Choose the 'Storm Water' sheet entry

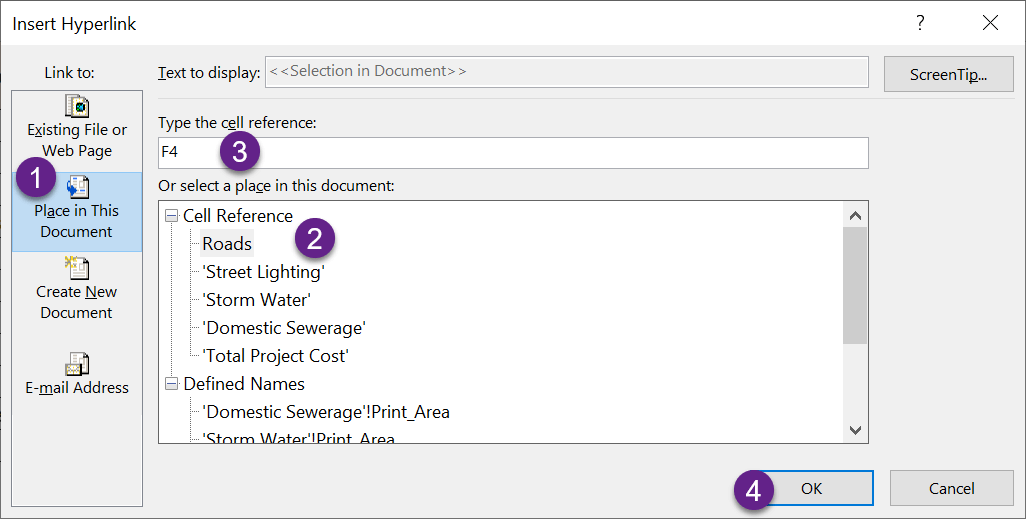pos(256,300)
